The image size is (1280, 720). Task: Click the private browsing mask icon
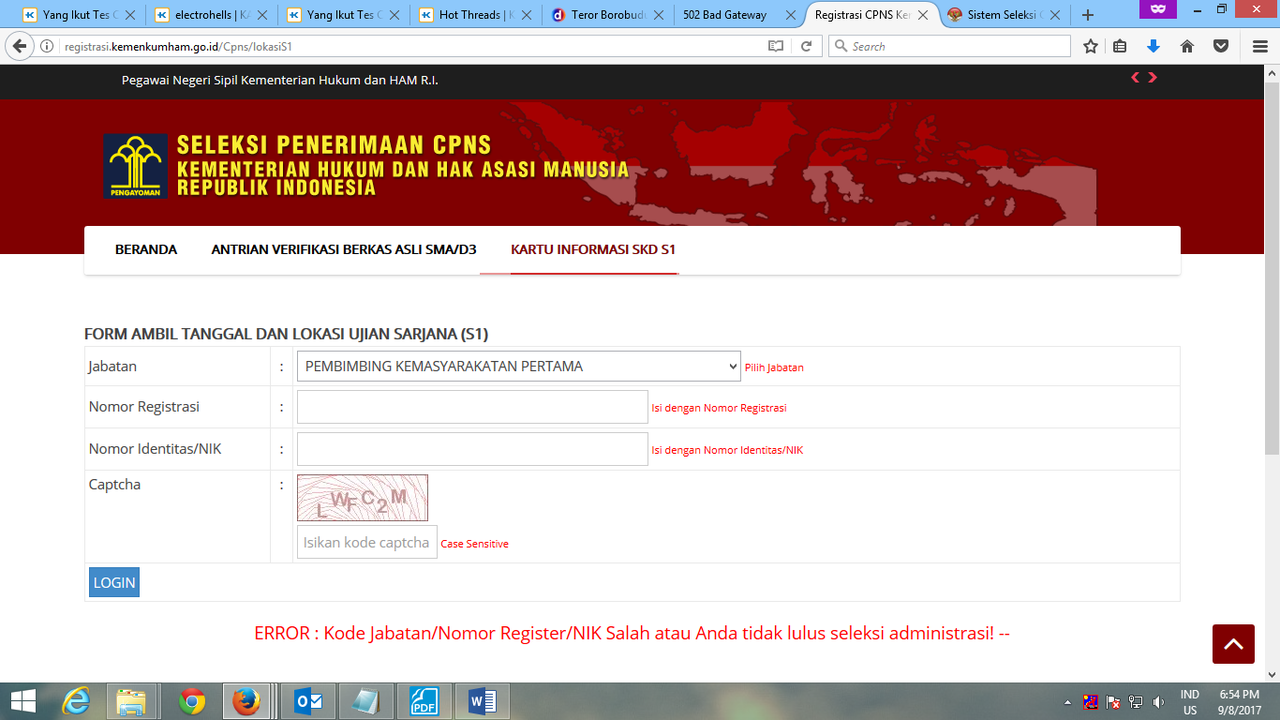pyautogui.click(x=1158, y=9)
